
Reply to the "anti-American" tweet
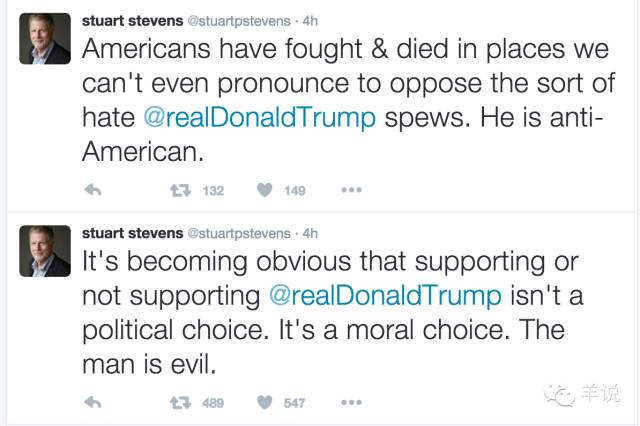(93, 190)
